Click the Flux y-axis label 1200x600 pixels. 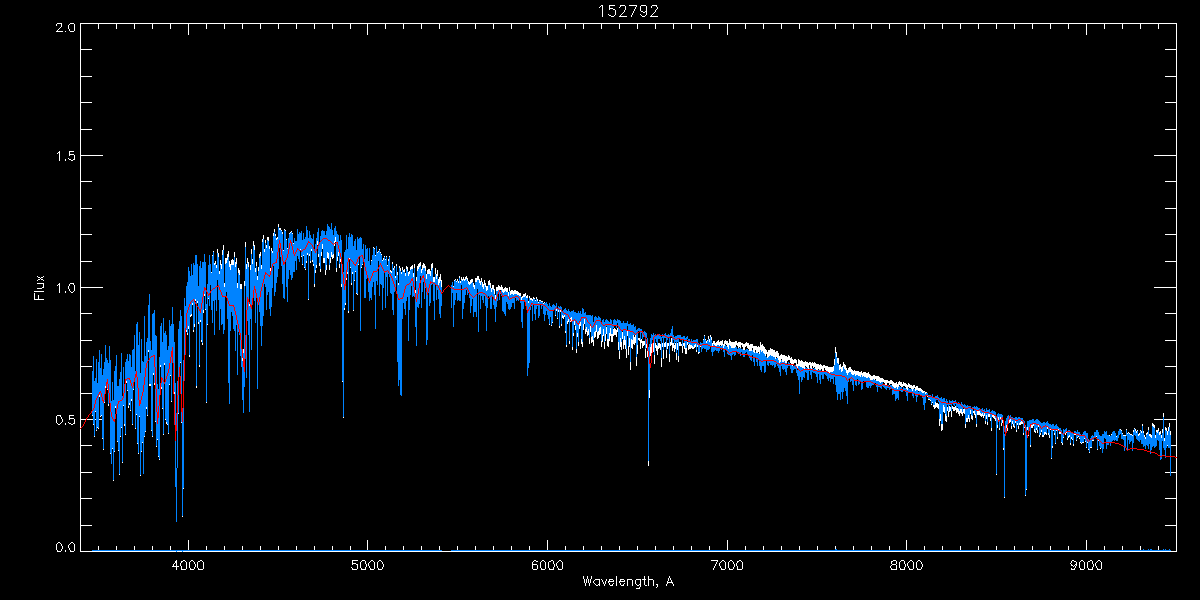[x=40, y=287]
